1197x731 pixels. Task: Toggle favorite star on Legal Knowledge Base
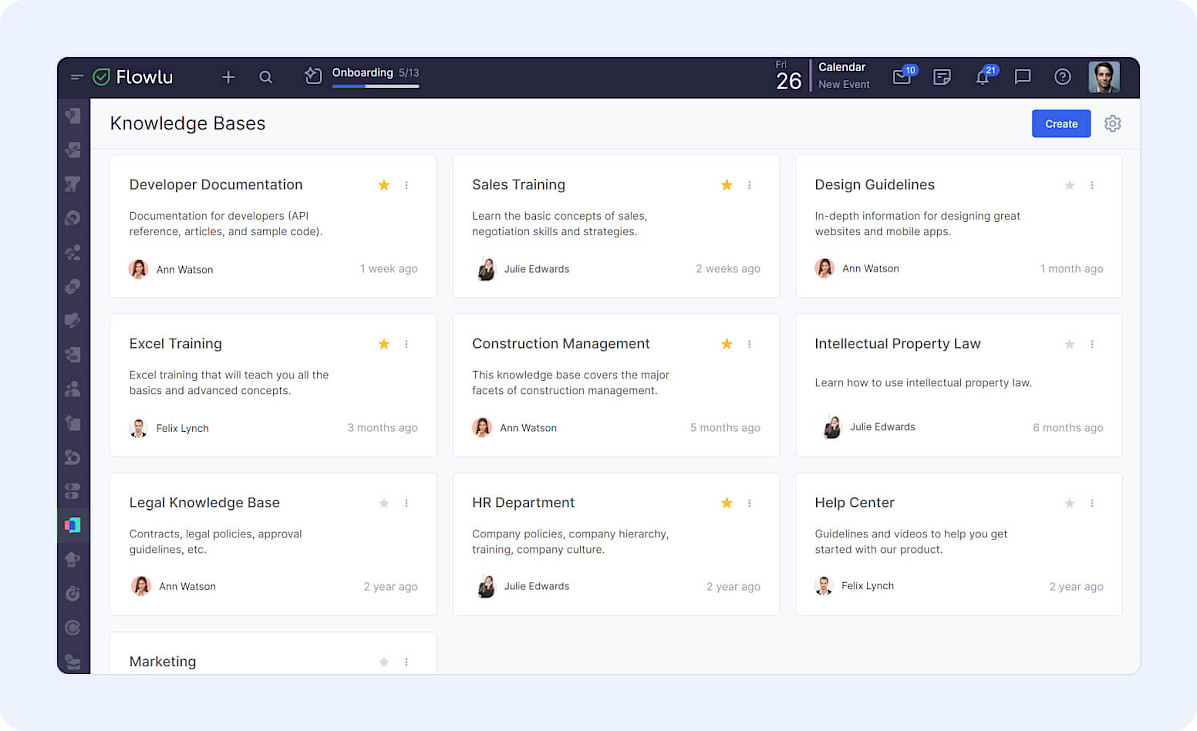tap(384, 503)
